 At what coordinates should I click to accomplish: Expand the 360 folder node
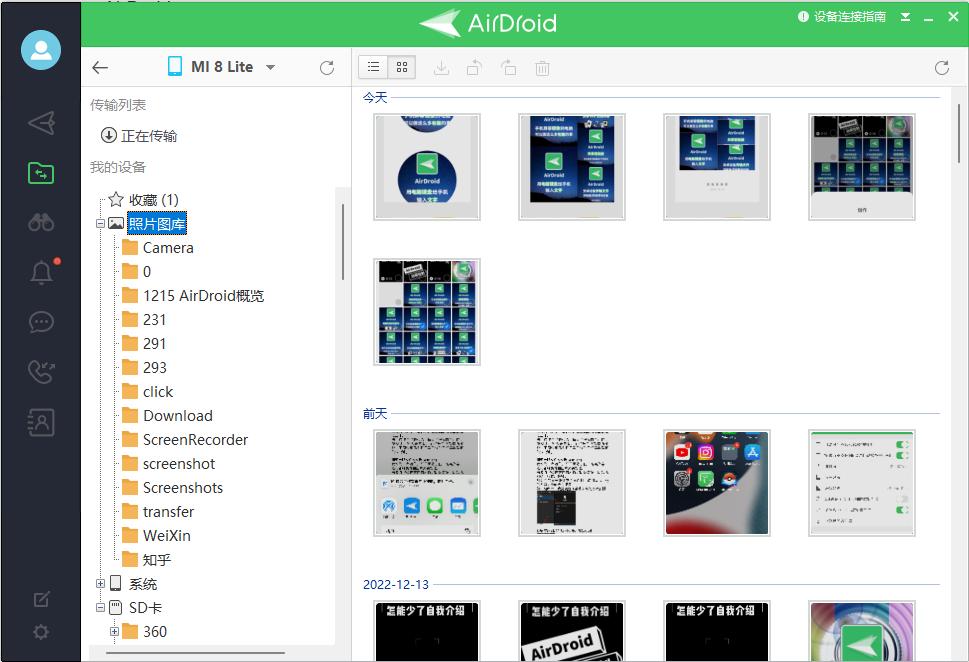coord(114,632)
